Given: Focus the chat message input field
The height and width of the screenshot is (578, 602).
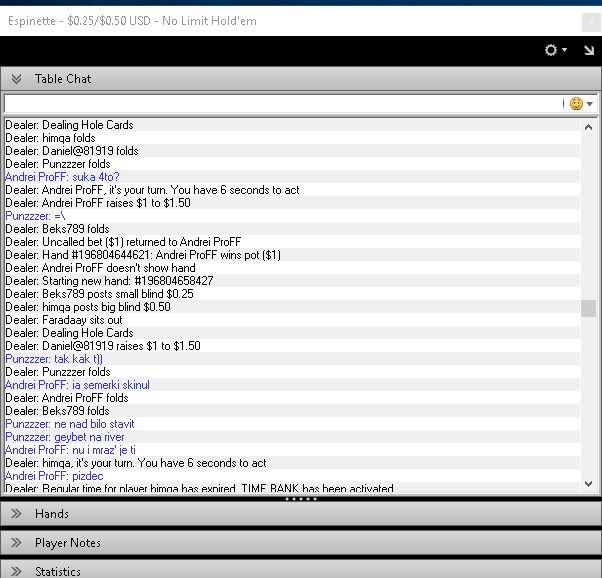Looking at the screenshot, I should point(283,104).
